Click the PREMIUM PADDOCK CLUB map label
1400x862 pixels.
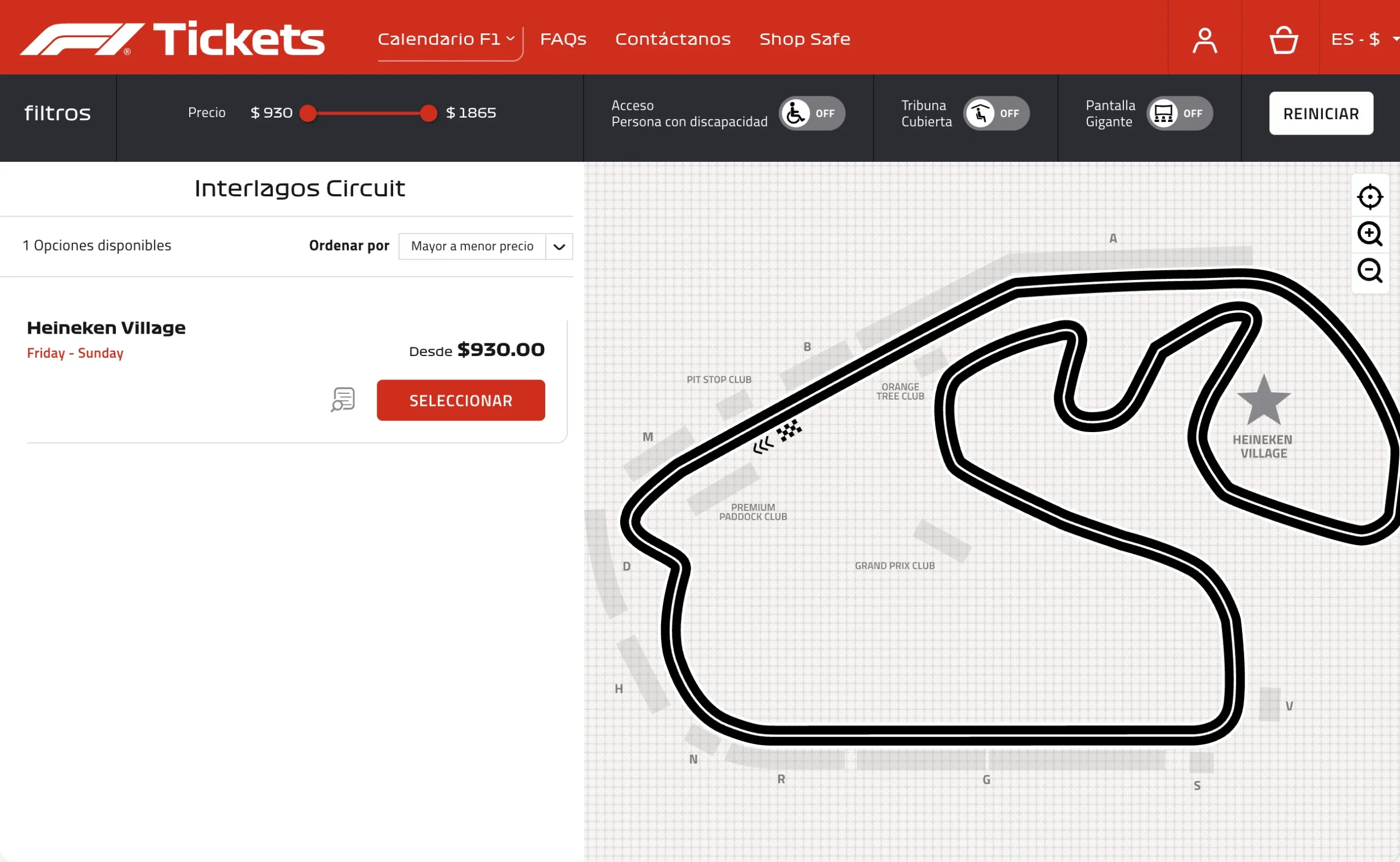[x=752, y=512]
